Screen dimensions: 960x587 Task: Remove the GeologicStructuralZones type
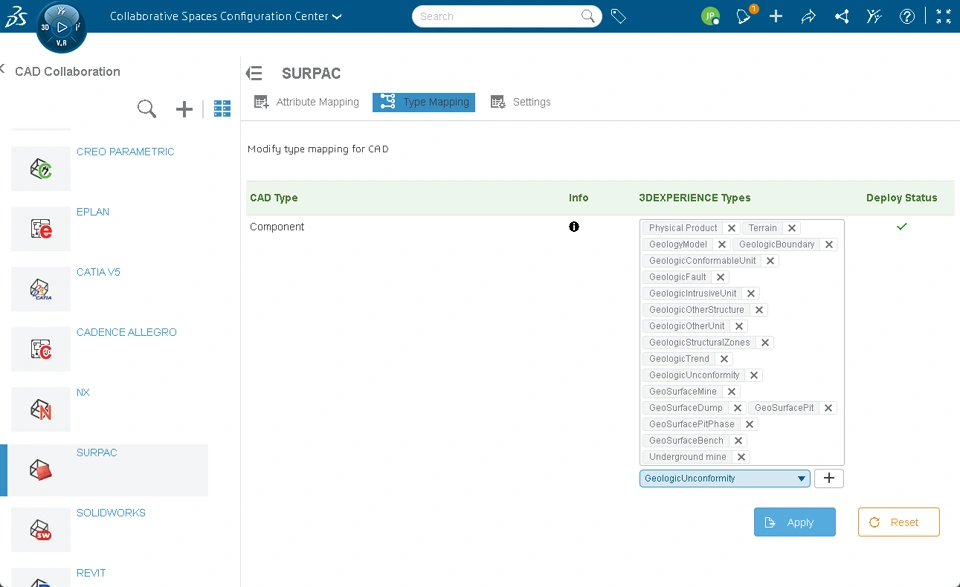pos(765,342)
